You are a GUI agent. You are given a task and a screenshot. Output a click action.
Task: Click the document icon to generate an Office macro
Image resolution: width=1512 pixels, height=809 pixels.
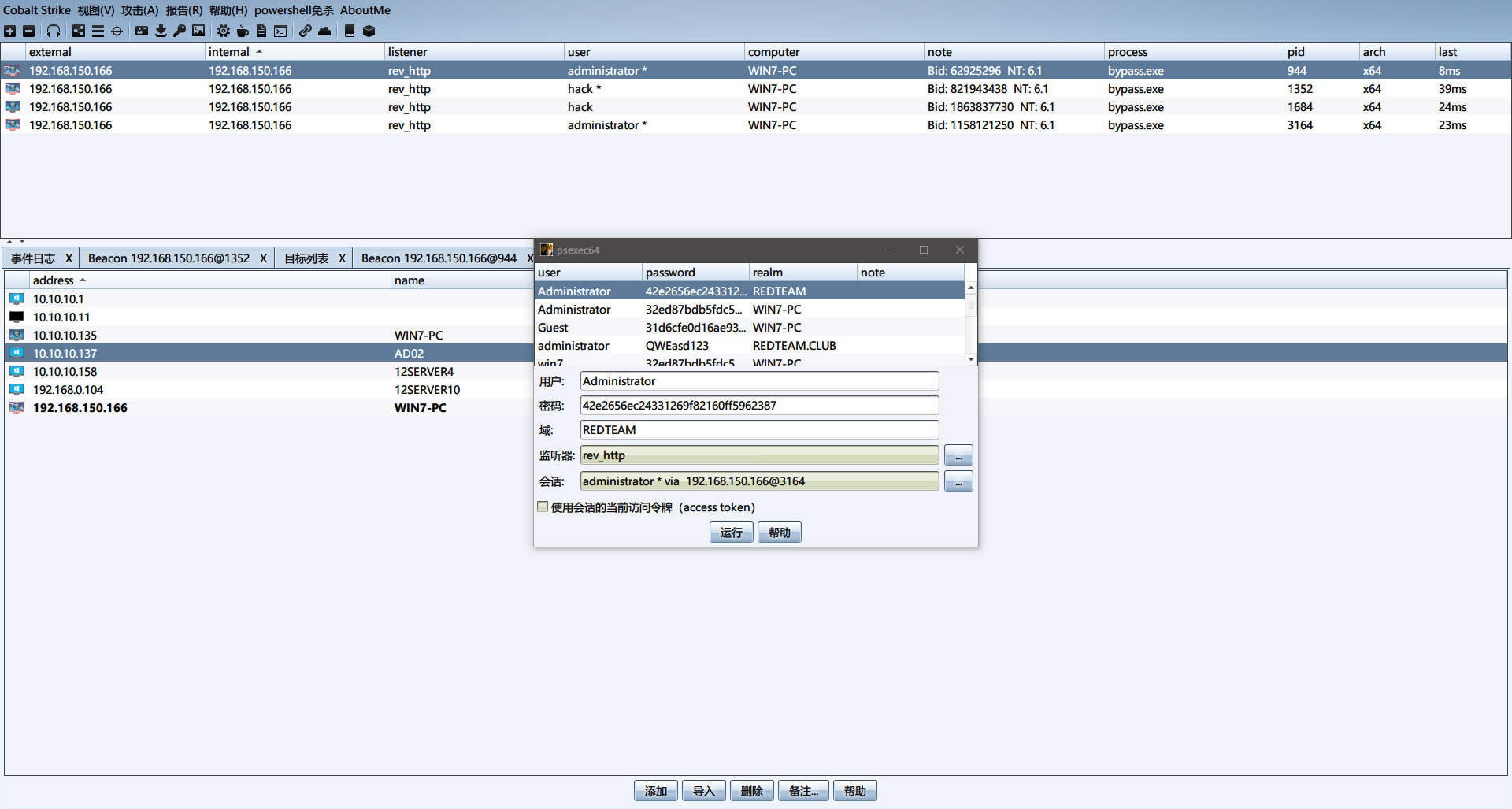click(261, 31)
